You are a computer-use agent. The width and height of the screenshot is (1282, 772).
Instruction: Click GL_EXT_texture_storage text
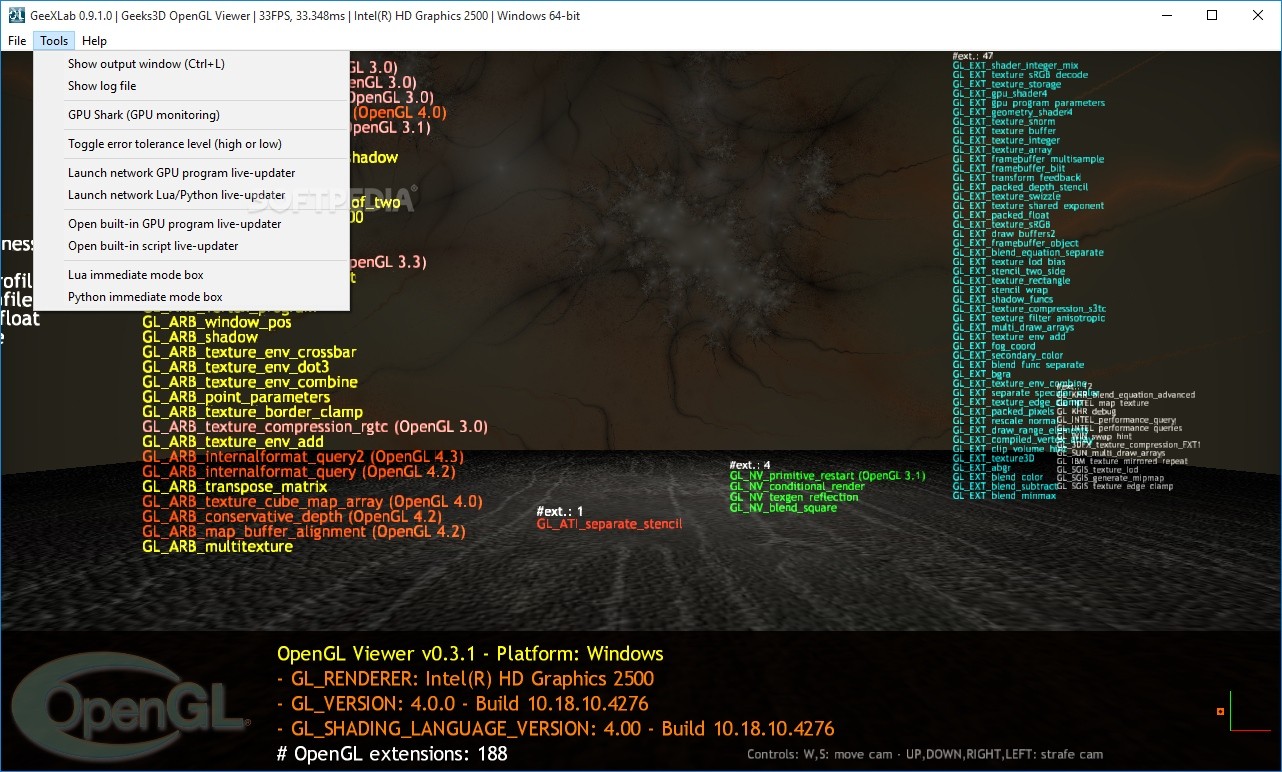tap(1007, 84)
